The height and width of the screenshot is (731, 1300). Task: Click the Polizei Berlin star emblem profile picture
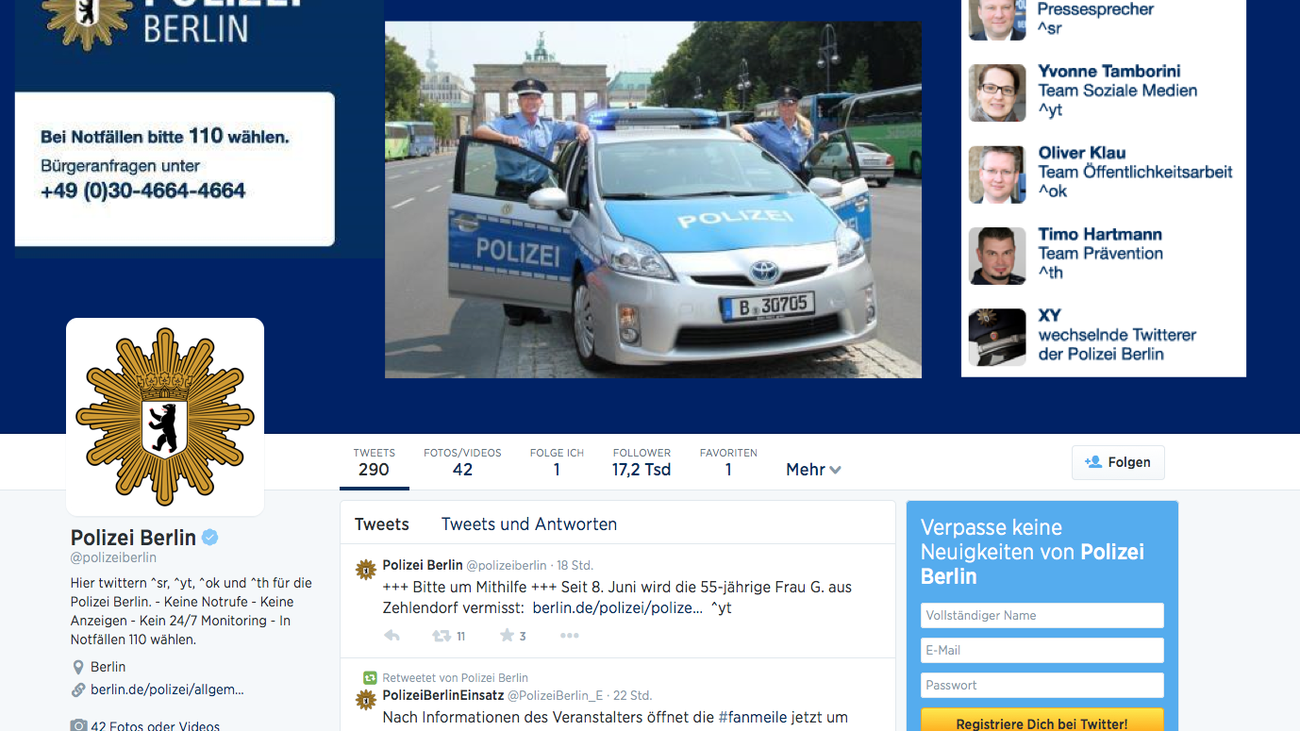tap(165, 417)
